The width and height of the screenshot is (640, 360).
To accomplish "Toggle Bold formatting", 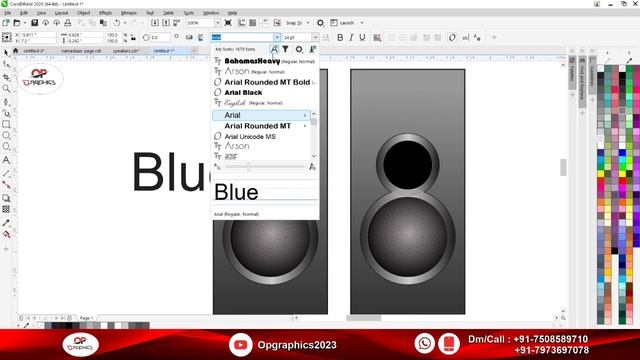I will click(340, 38).
